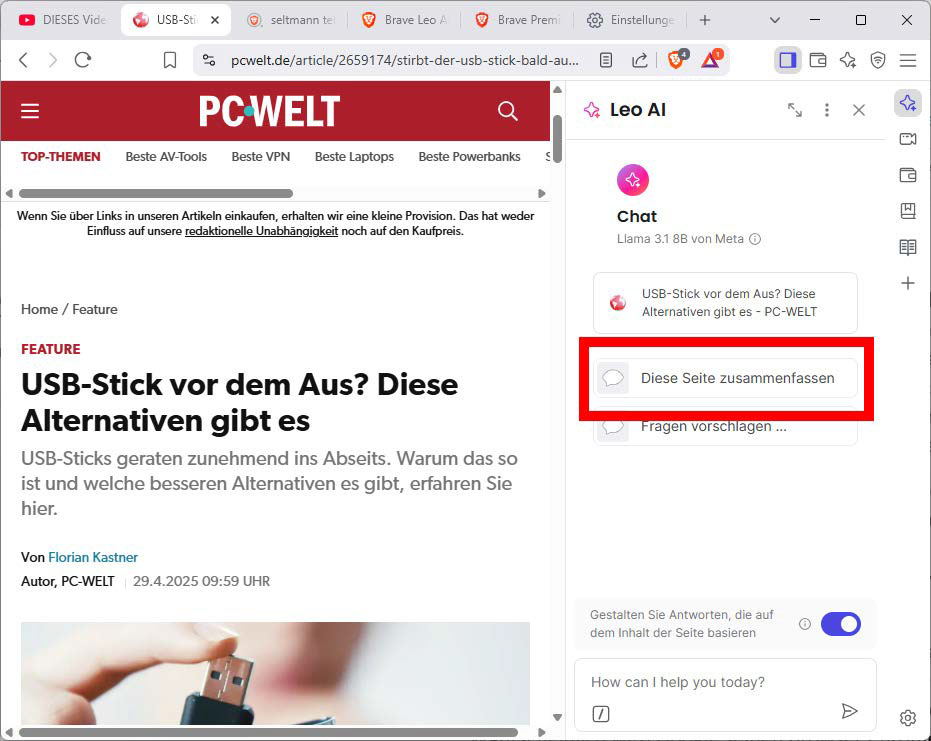Open the Florian Kastner author link

tap(93, 557)
